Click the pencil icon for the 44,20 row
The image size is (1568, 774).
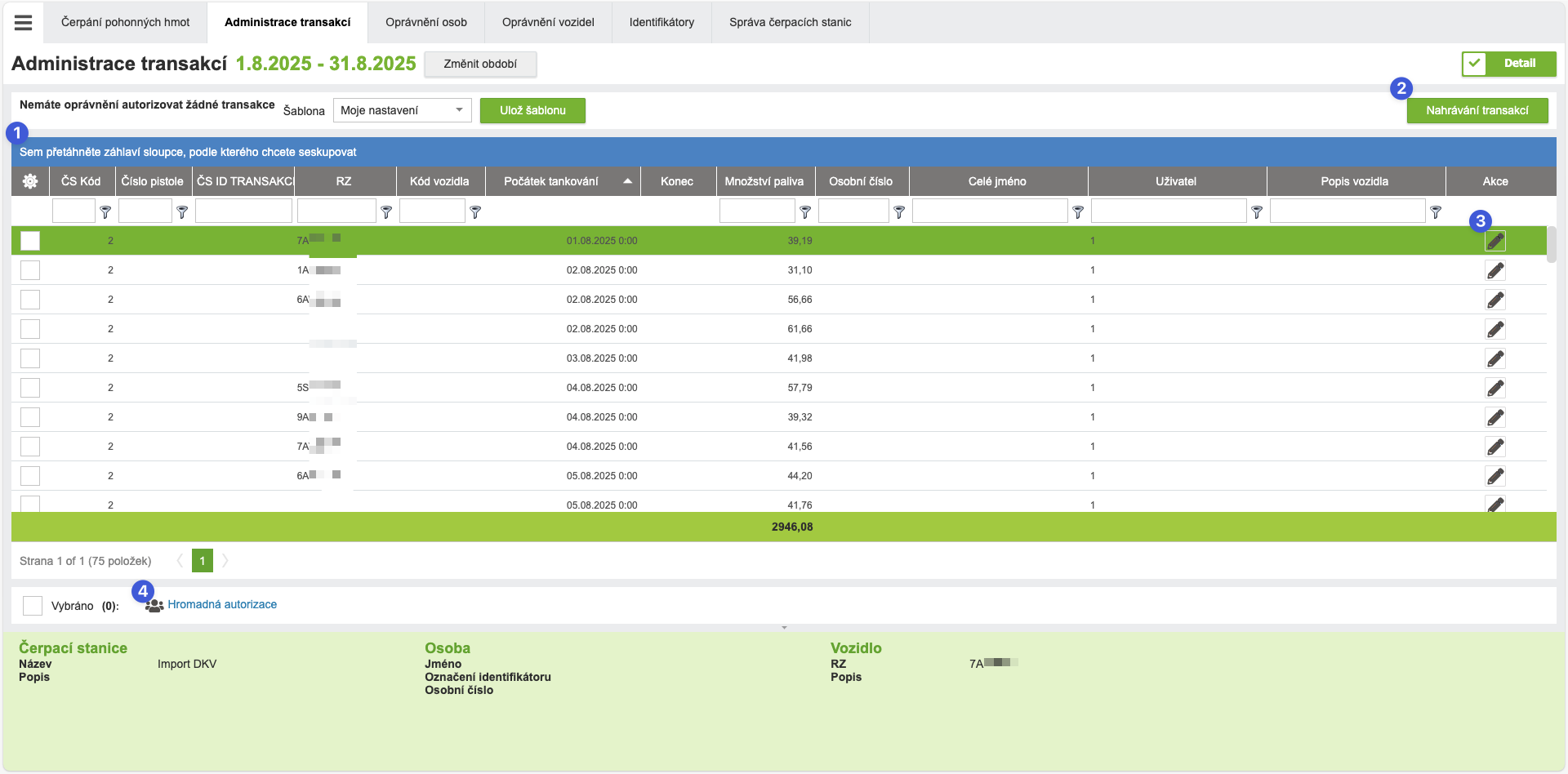tap(1494, 476)
